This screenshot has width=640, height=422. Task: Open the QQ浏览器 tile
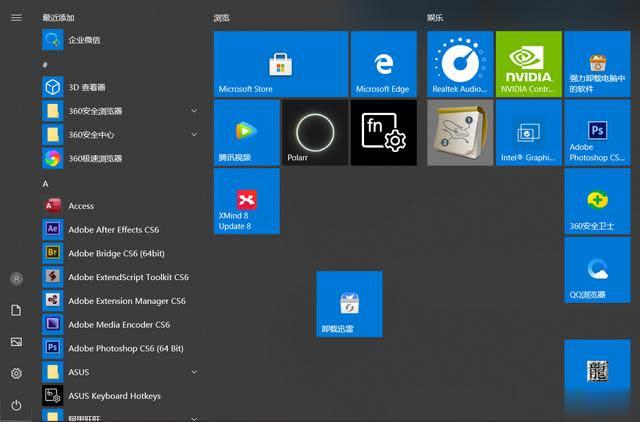point(597,270)
